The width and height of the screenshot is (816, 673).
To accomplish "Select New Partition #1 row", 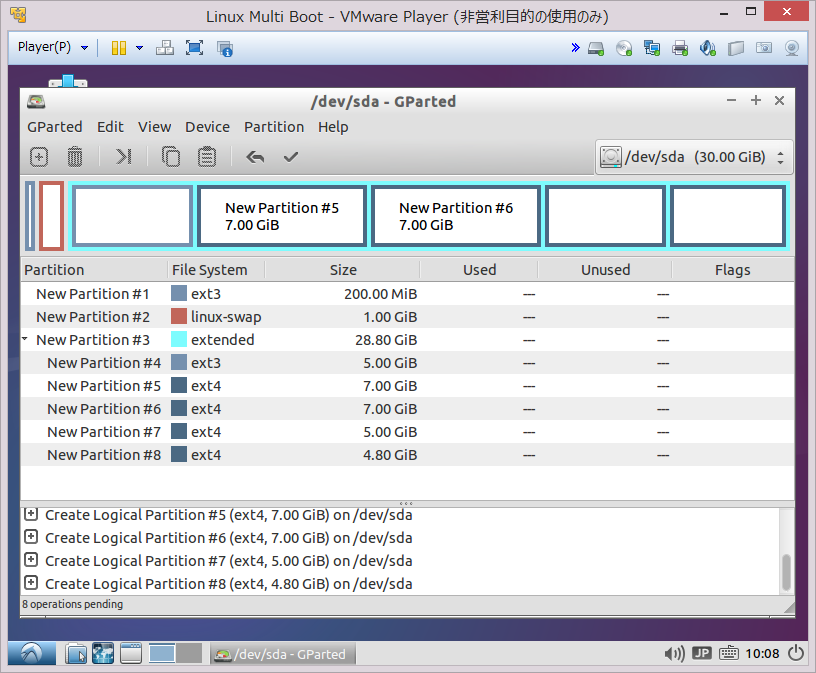I will 407,294.
